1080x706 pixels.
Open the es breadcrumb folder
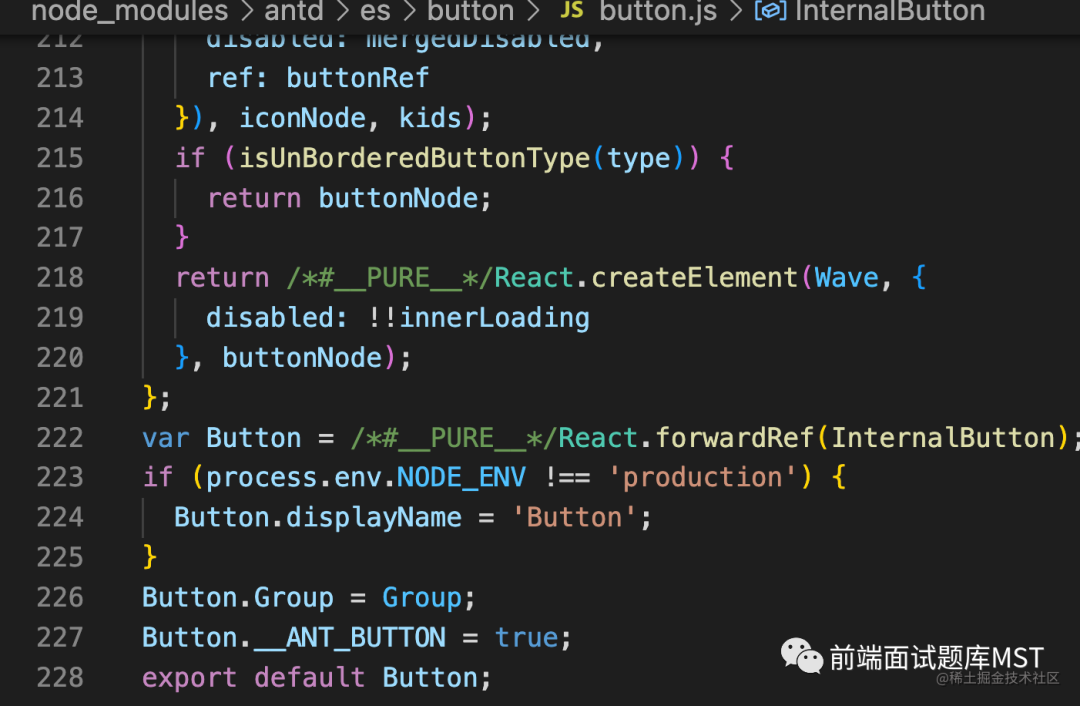(x=375, y=11)
